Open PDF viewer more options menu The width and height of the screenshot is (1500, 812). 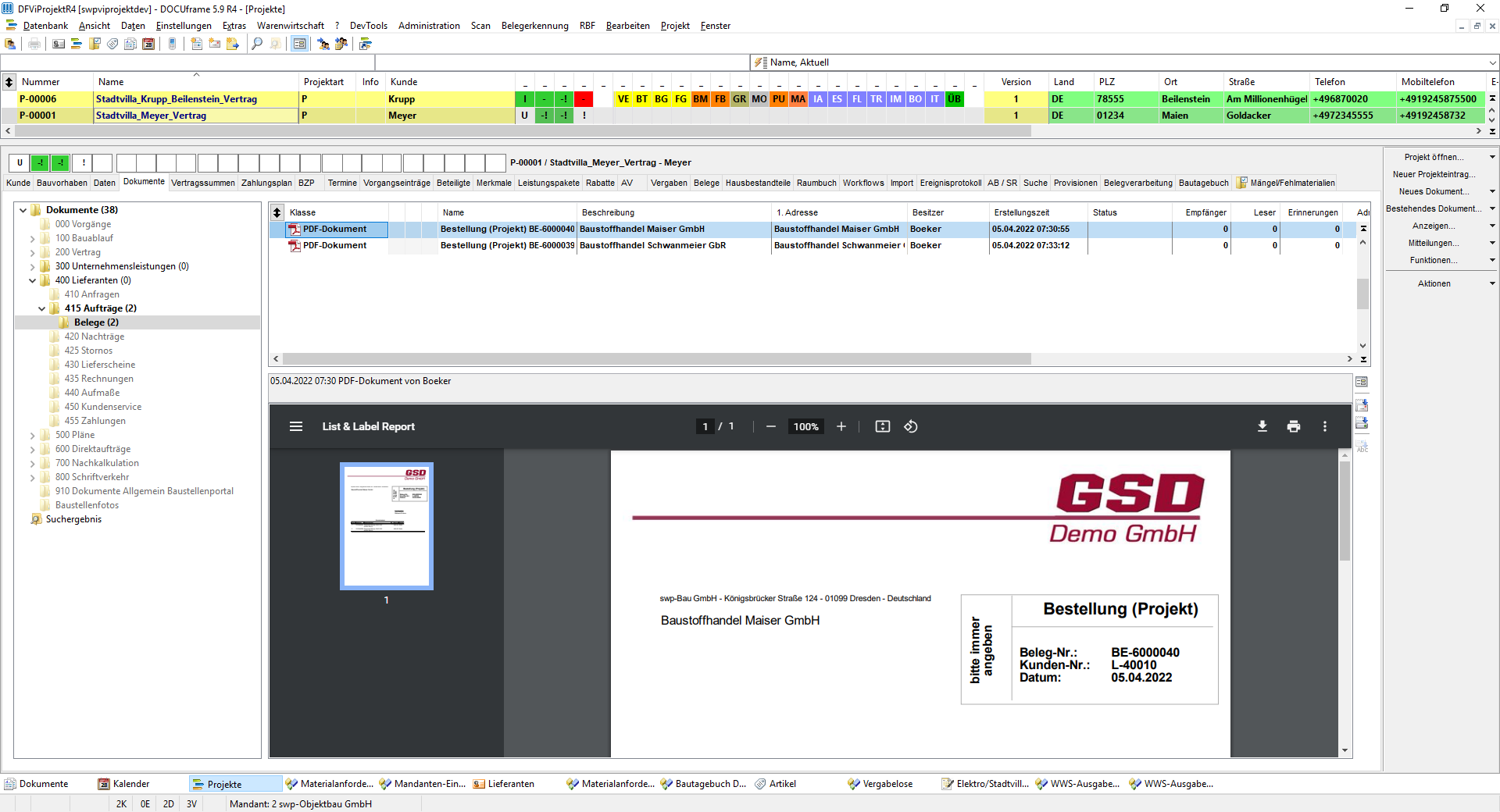pos(1324,426)
